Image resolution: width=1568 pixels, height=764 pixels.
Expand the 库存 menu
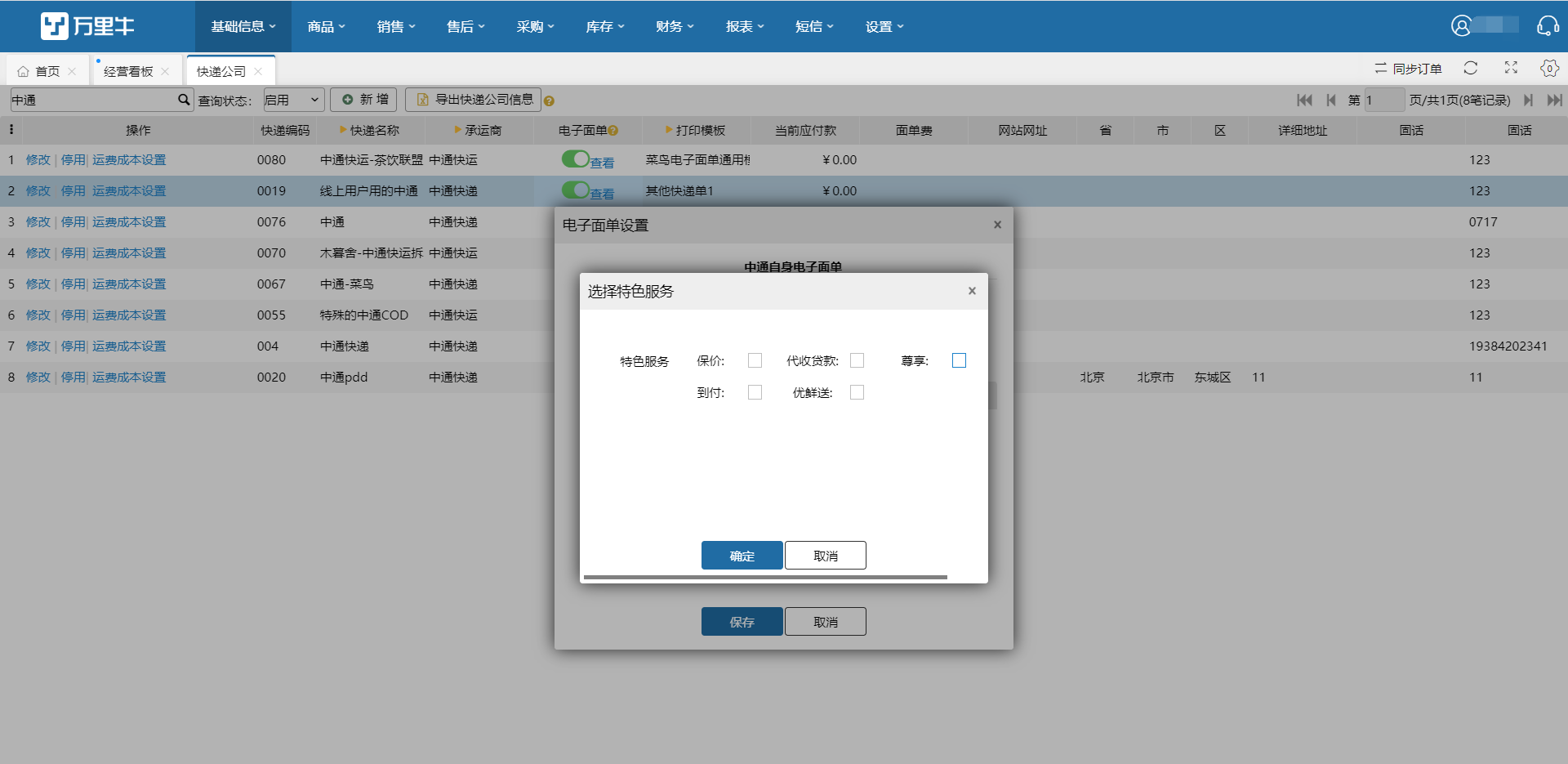pyautogui.click(x=605, y=26)
